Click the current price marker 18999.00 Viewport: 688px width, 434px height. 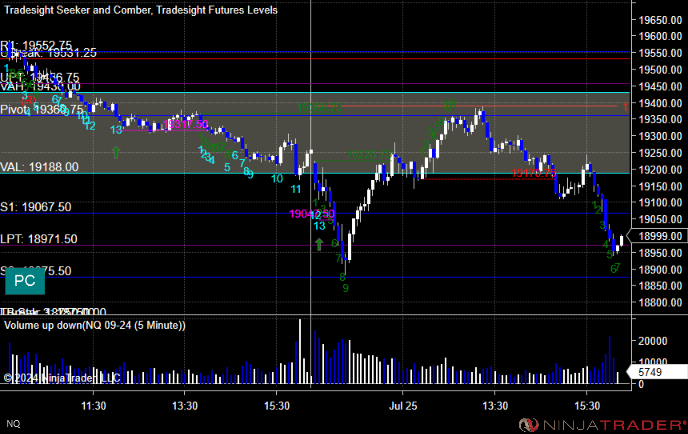[x=659, y=236]
